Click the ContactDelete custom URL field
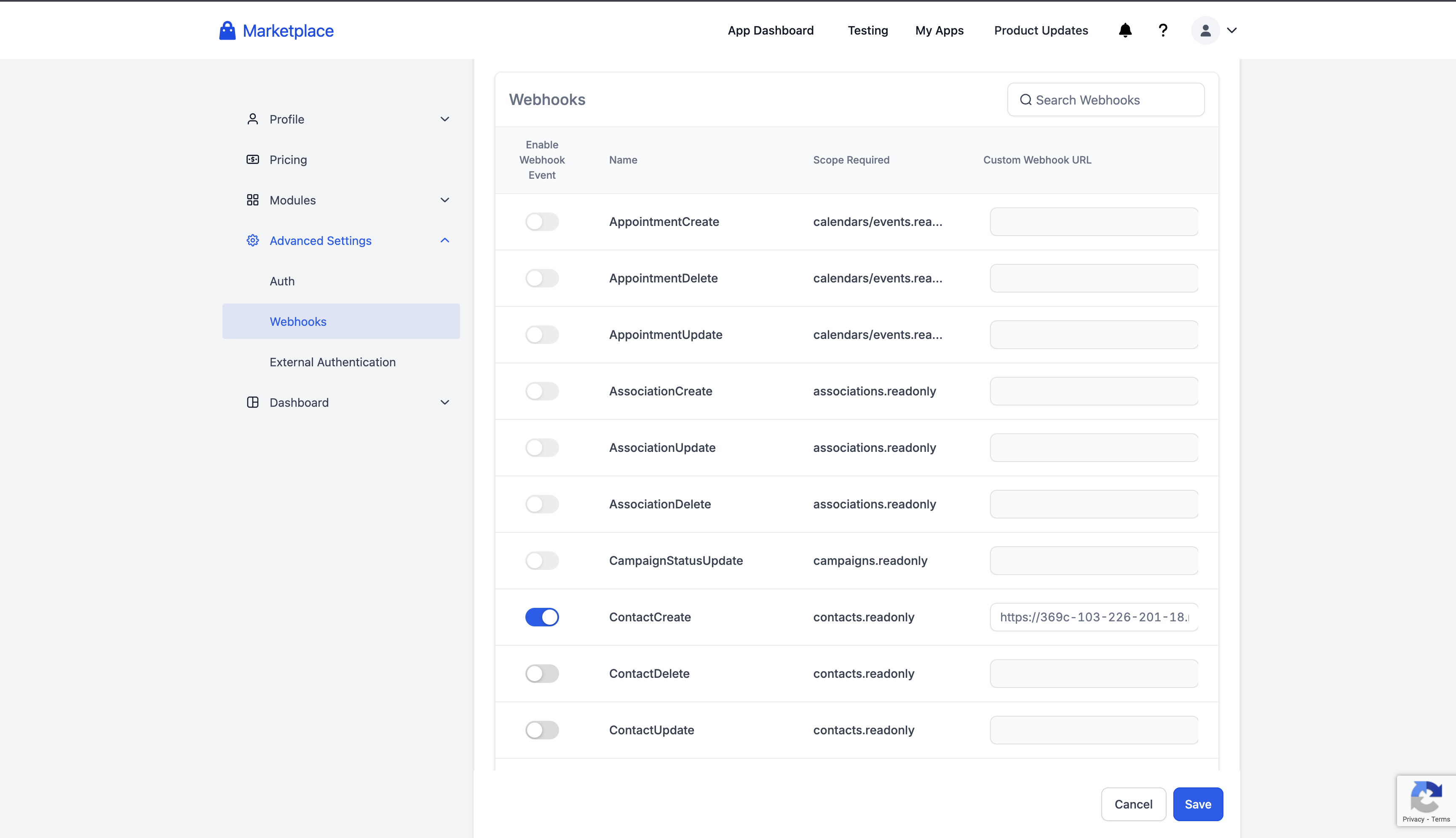Screen dimensions: 1456x838 tap(1094, 674)
